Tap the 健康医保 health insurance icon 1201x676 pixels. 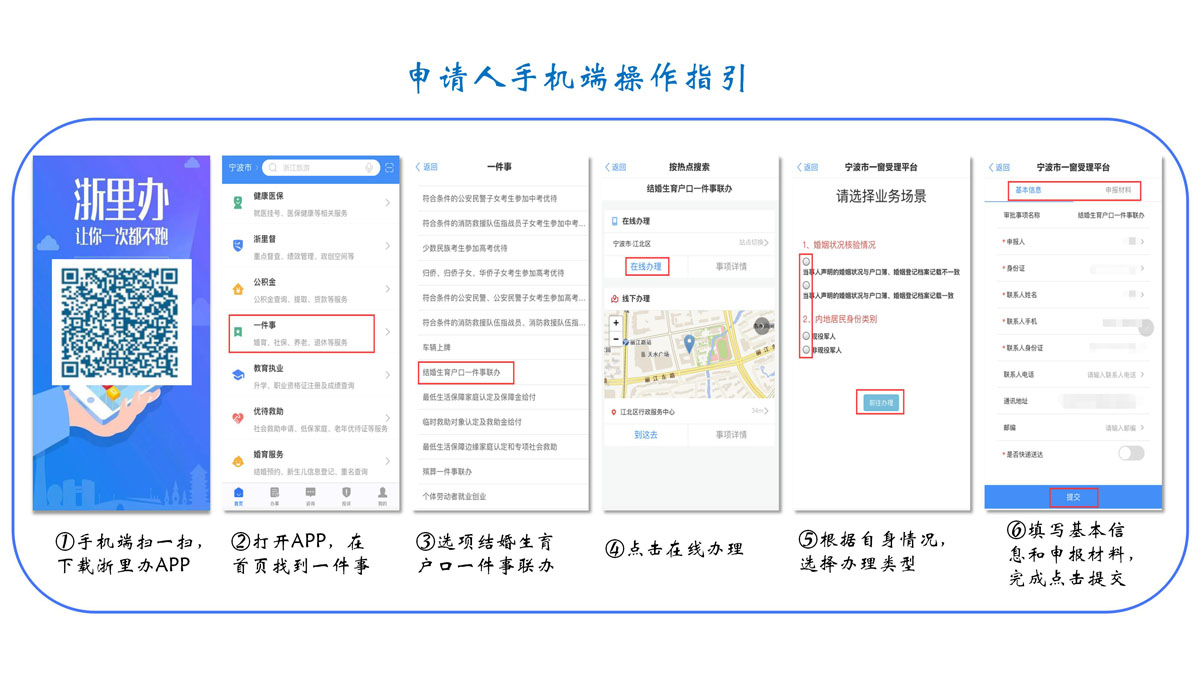click(238, 202)
